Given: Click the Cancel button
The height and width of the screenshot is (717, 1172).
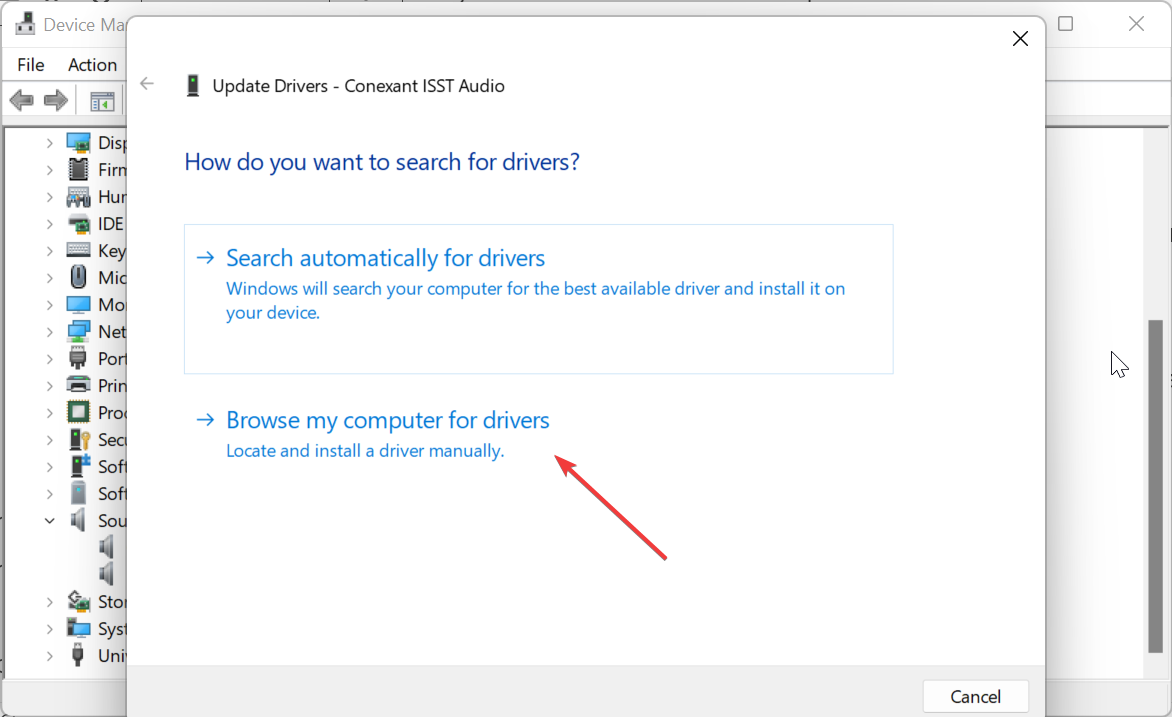Looking at the screenshot, I should (x=975, y=696).
